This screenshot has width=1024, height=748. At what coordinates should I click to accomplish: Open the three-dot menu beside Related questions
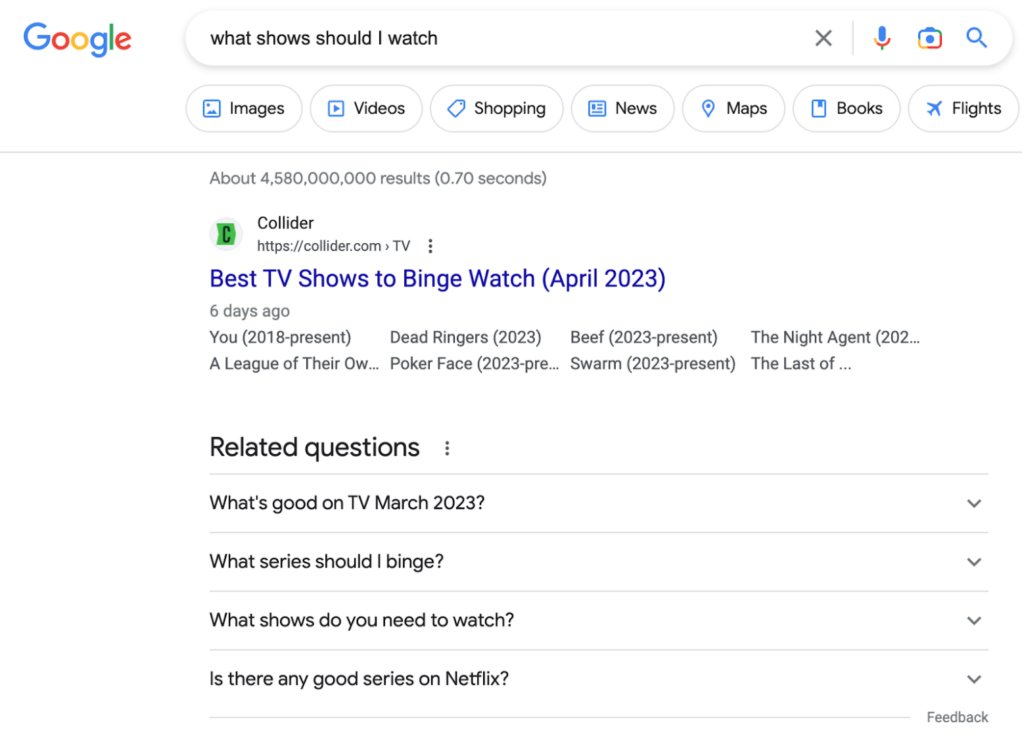[447, 448]
